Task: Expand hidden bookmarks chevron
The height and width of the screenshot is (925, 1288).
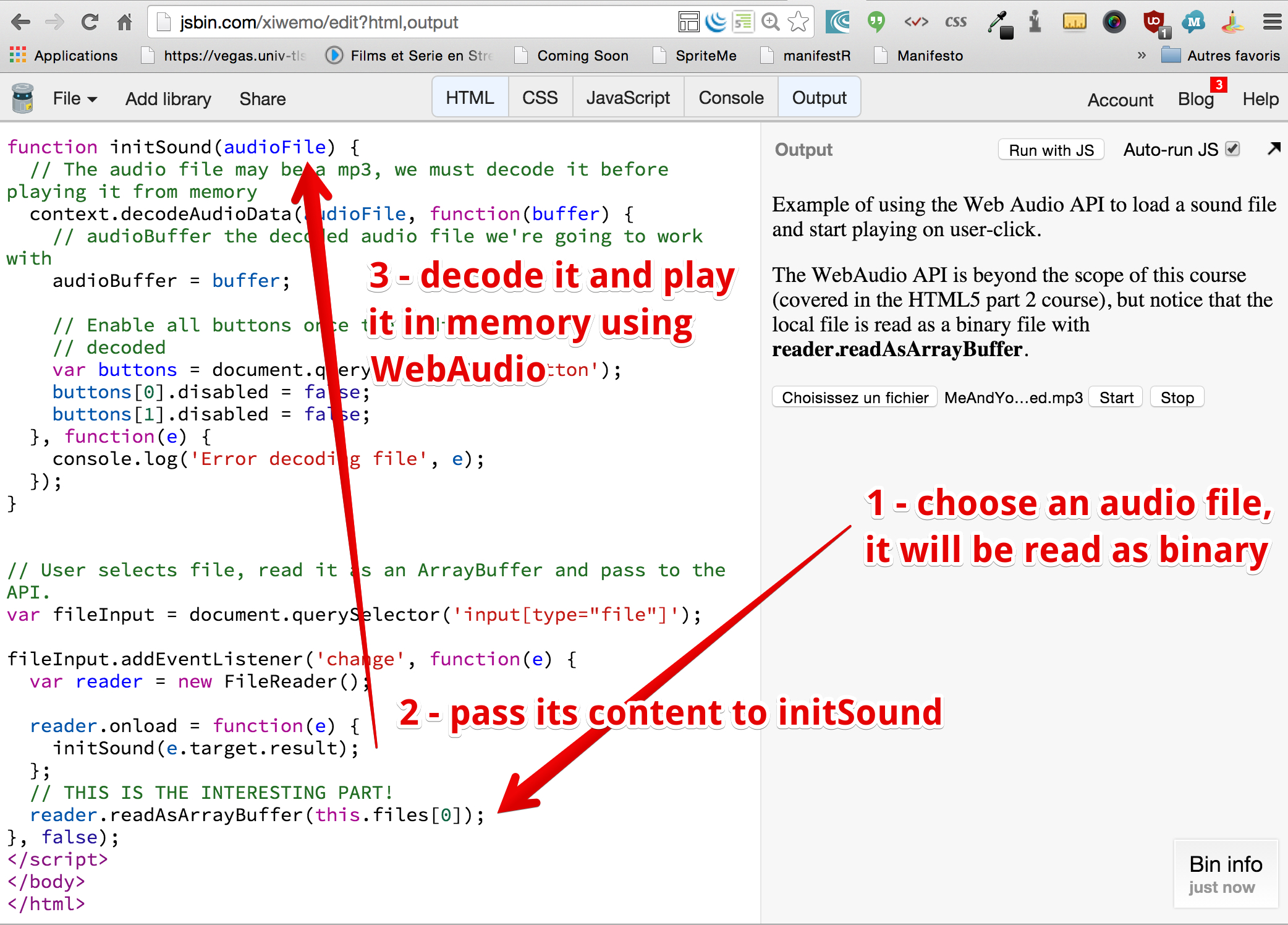Action: [1142, 55]
